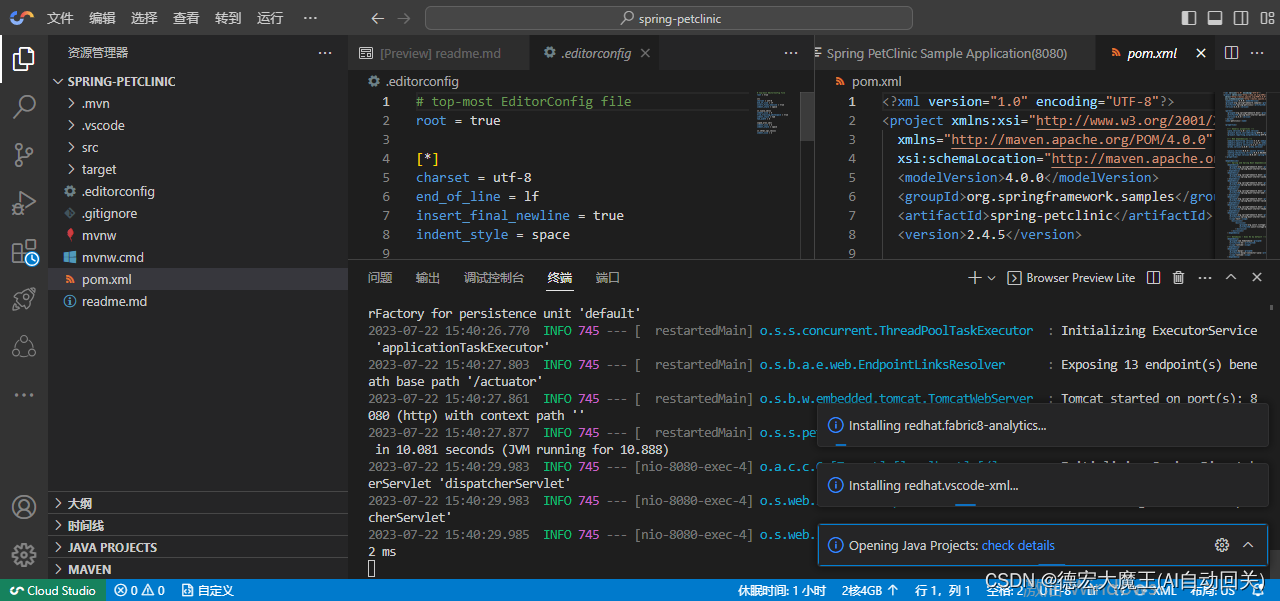Open more actions for right editor group
Screen dimensions: 1280x601
click(x=1259, y=53)
